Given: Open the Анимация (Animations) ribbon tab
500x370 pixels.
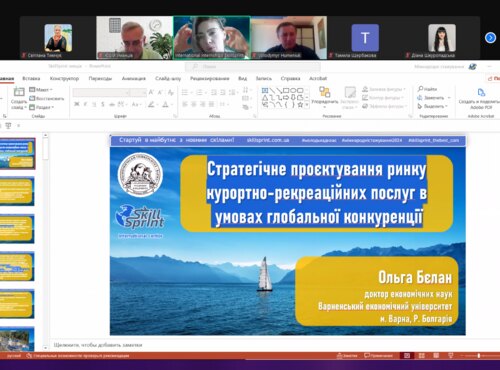Looking at the screenshot, I should click(134, 78).
